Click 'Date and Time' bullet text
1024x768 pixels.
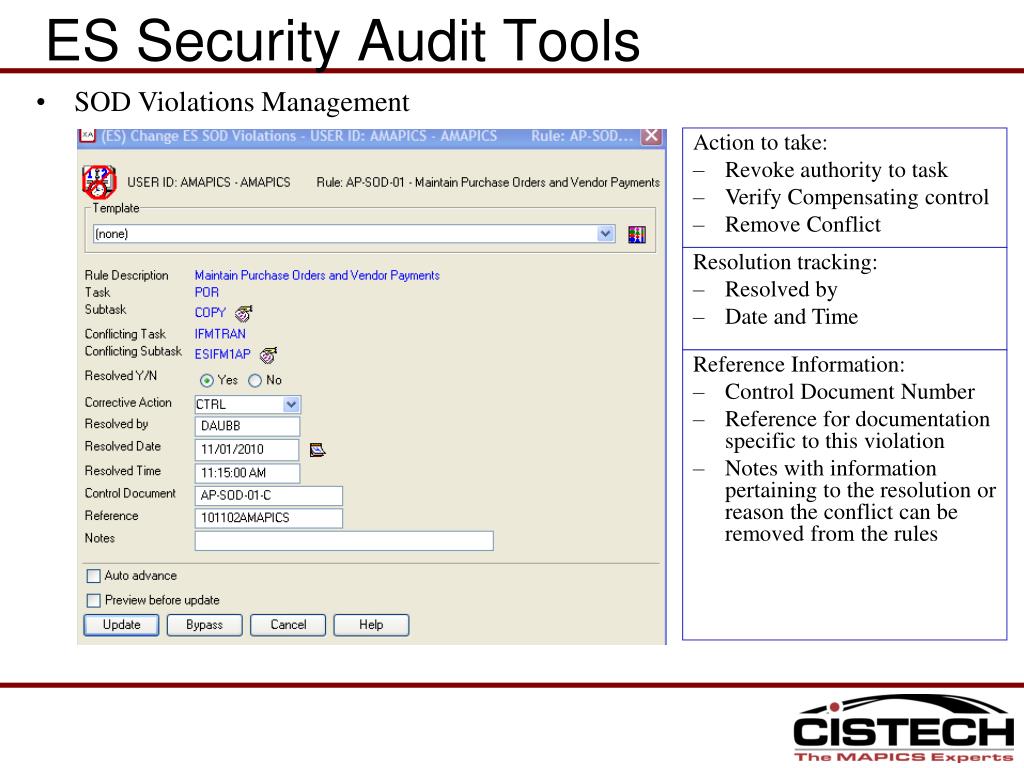(x=791, y=317)
